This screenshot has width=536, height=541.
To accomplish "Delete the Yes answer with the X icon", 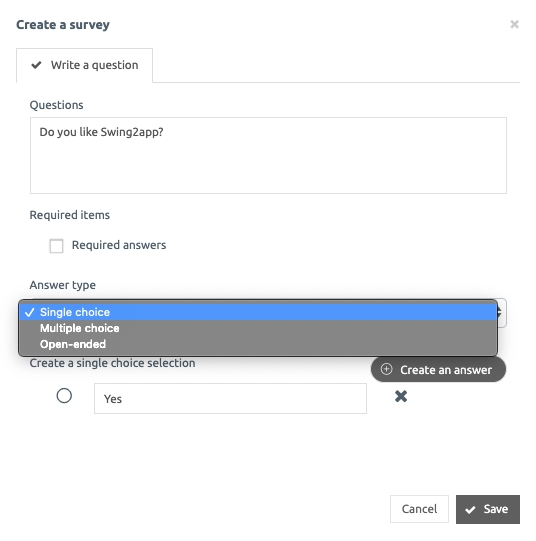I will pyautogui.click(x=401, y=396).
